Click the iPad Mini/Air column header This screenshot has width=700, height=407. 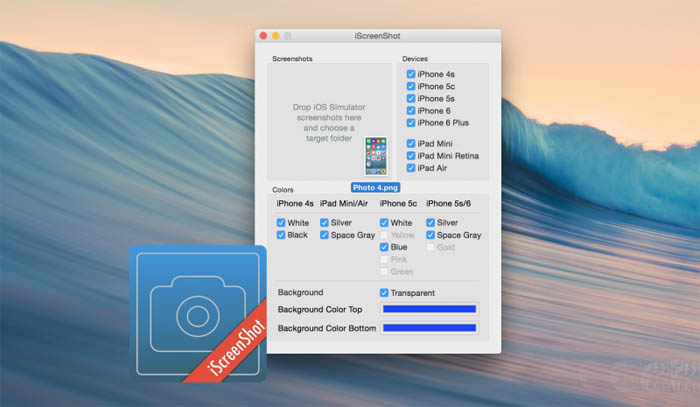(x=344, y=204)
